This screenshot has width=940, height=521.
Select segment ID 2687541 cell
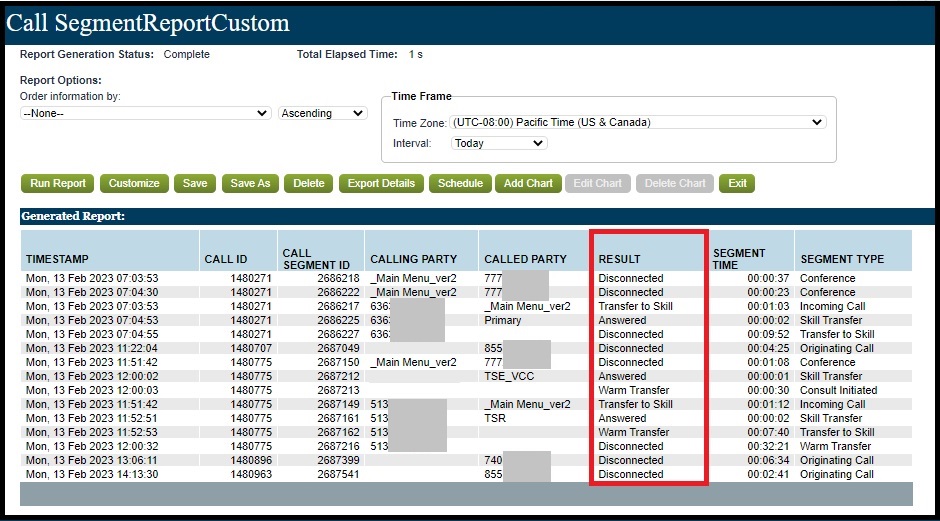coord(338,474)
